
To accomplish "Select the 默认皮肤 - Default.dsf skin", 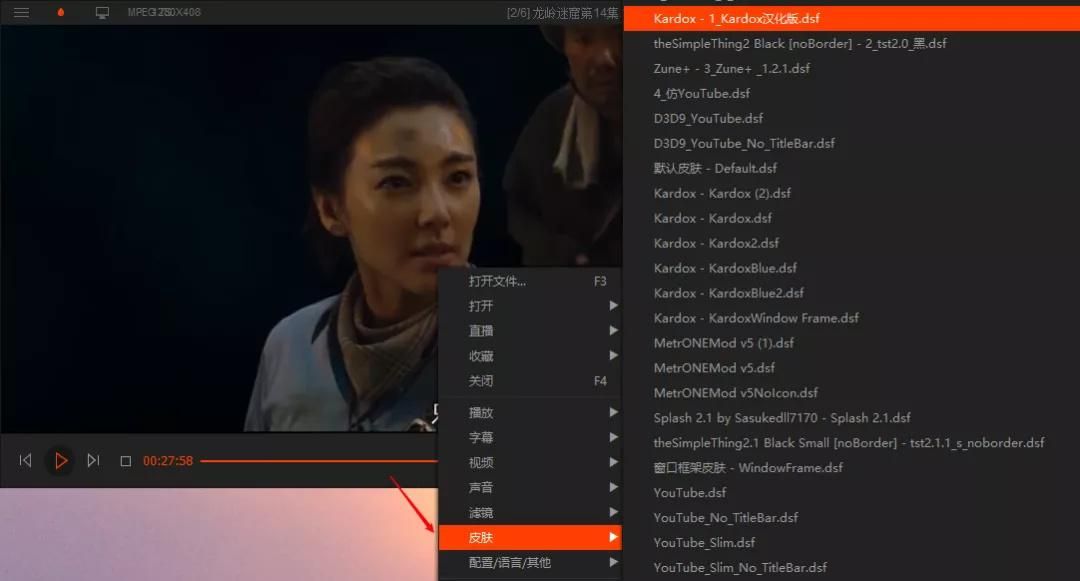I will (715, 168).
